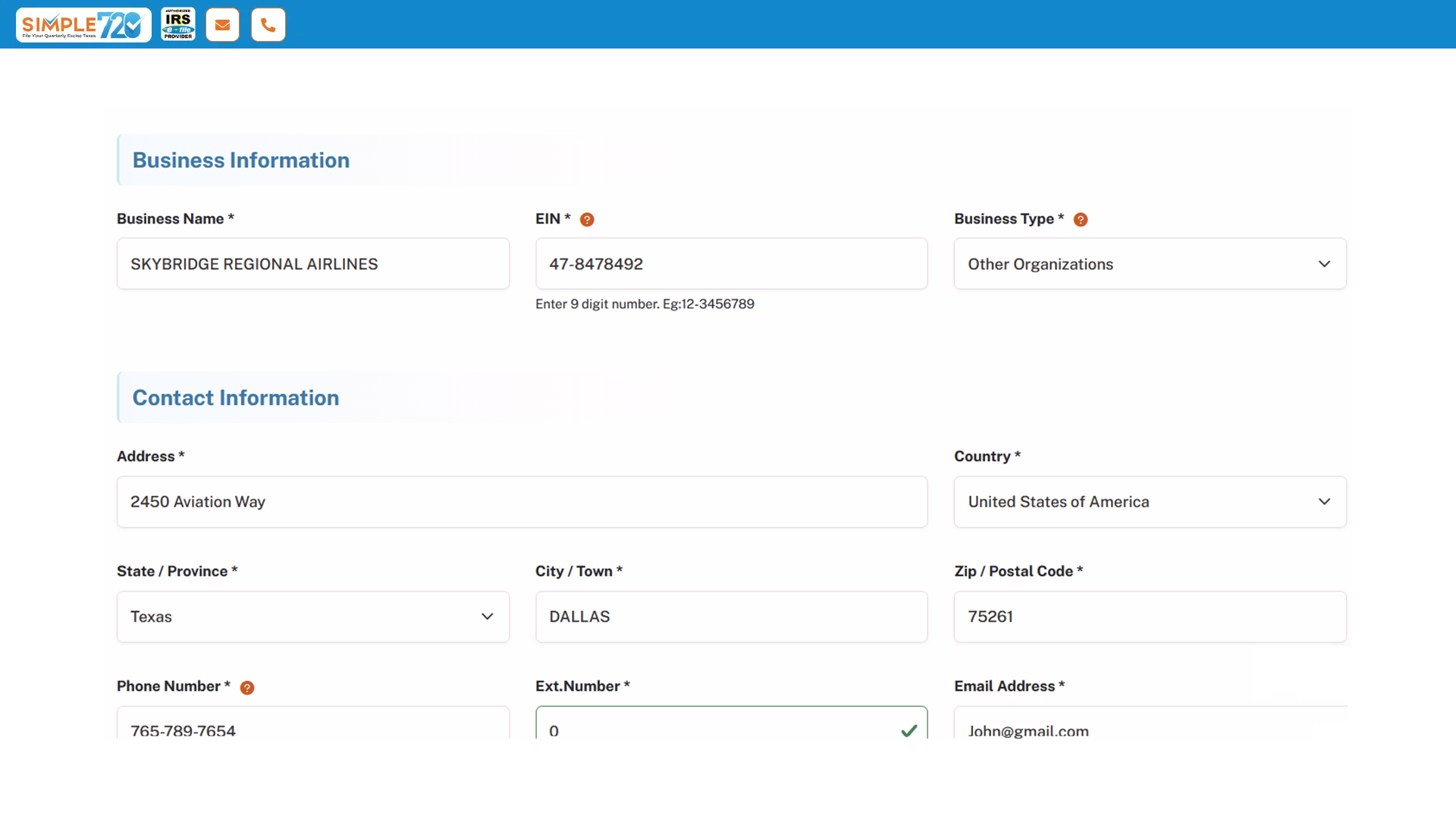Viewport: 1456px width, 819px height.
Task: Open the State / Province dropdown
Action: click(313, 617)
